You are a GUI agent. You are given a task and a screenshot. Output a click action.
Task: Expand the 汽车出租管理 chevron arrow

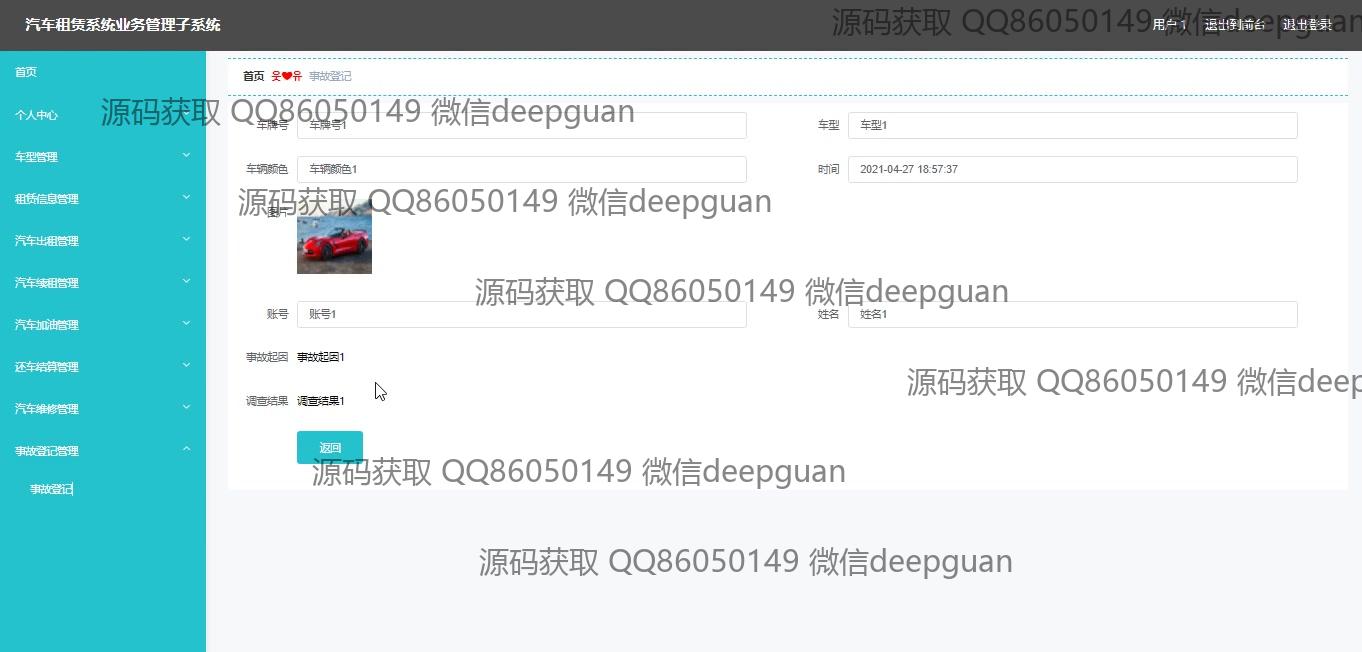click(x=186, y=239)
